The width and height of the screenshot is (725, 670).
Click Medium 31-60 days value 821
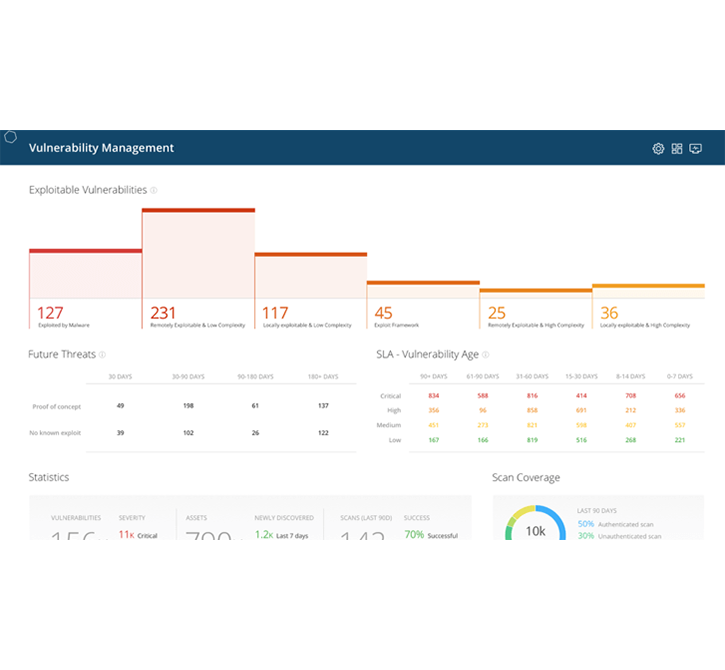pyautogui.click(x=532, y=425)
